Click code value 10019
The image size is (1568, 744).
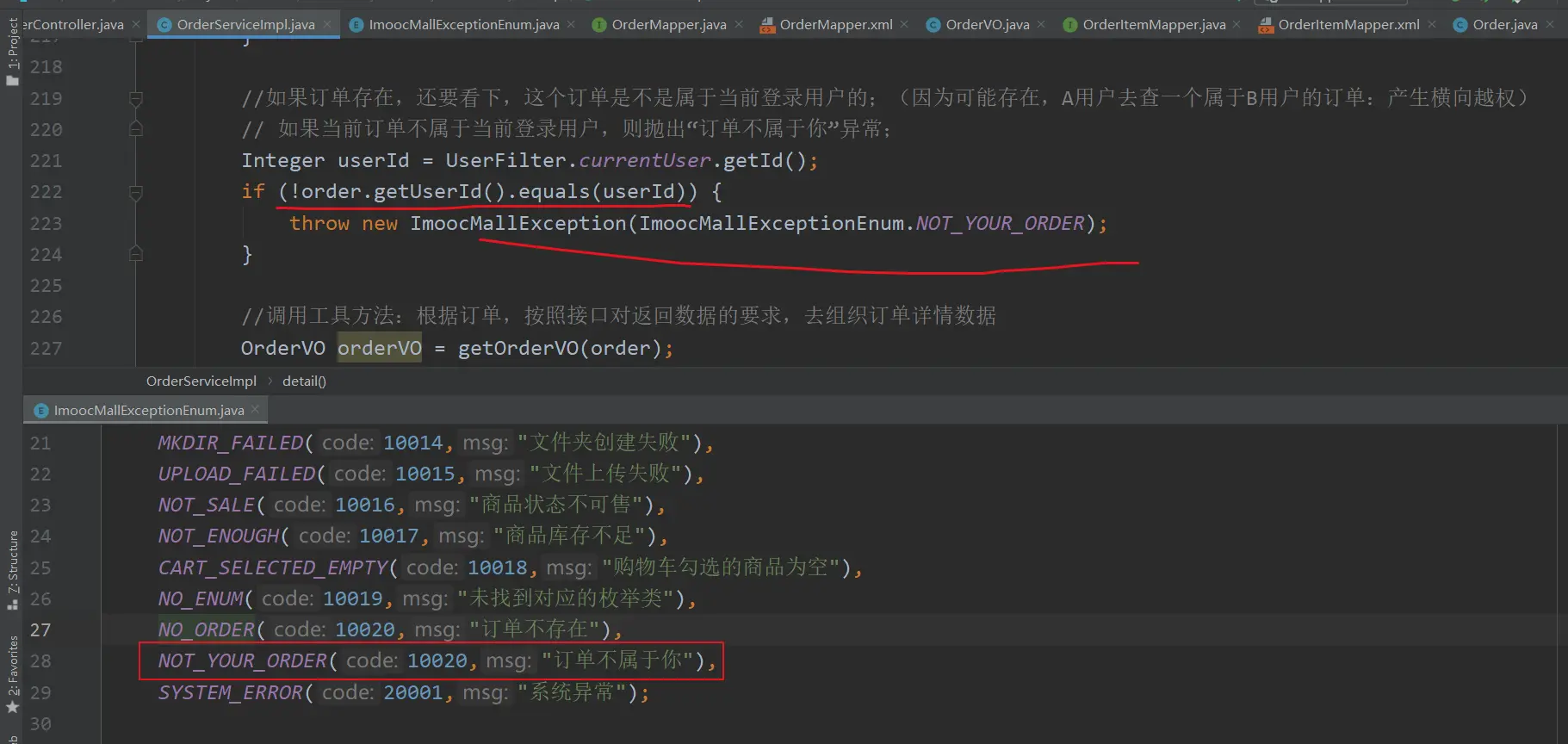click(353, 598)
